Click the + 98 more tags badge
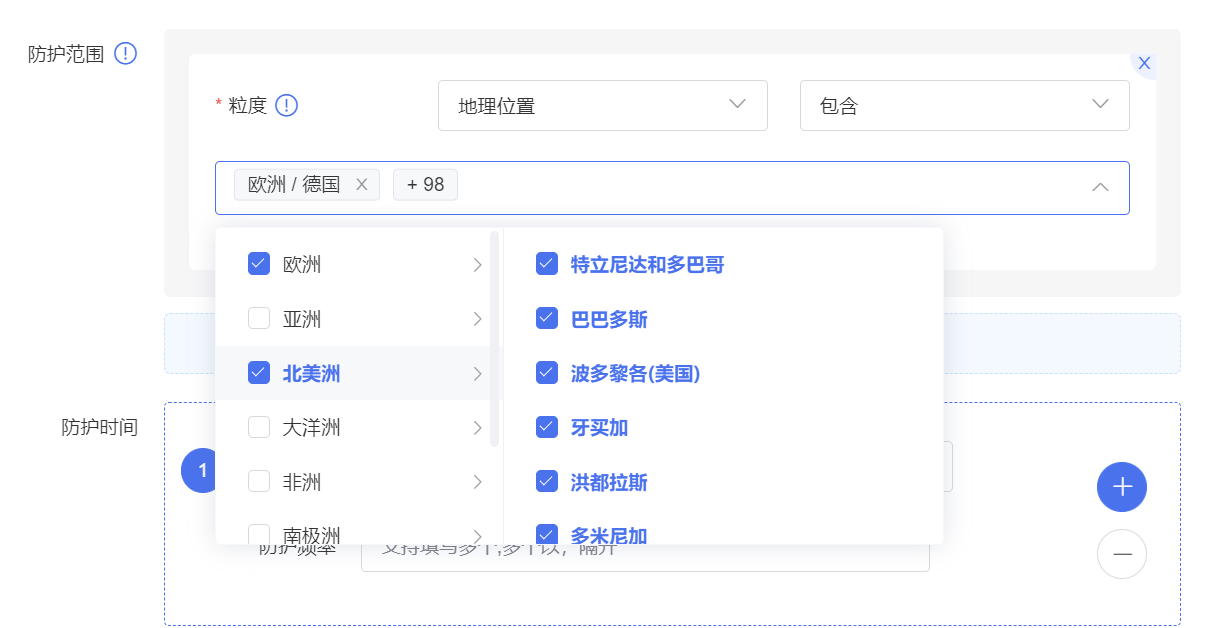 (425, 185)
